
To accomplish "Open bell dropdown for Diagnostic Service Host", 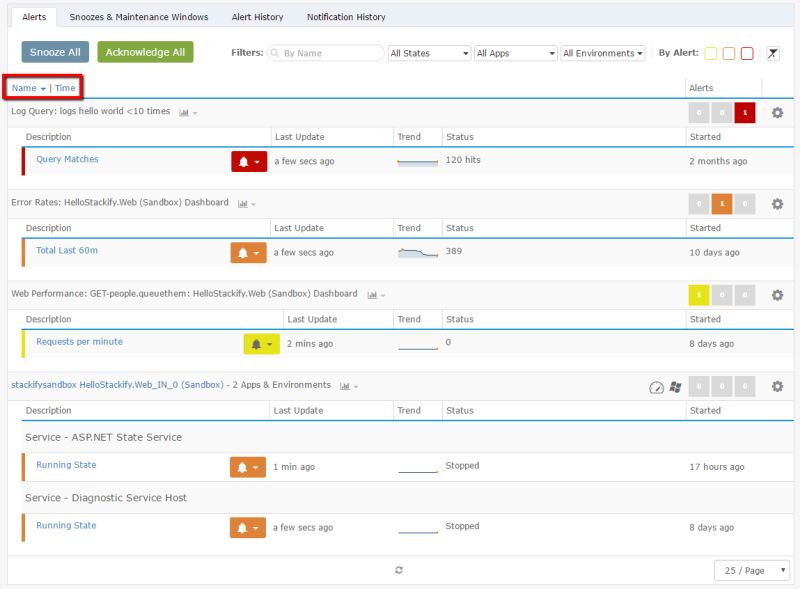I will pos(248,528).
